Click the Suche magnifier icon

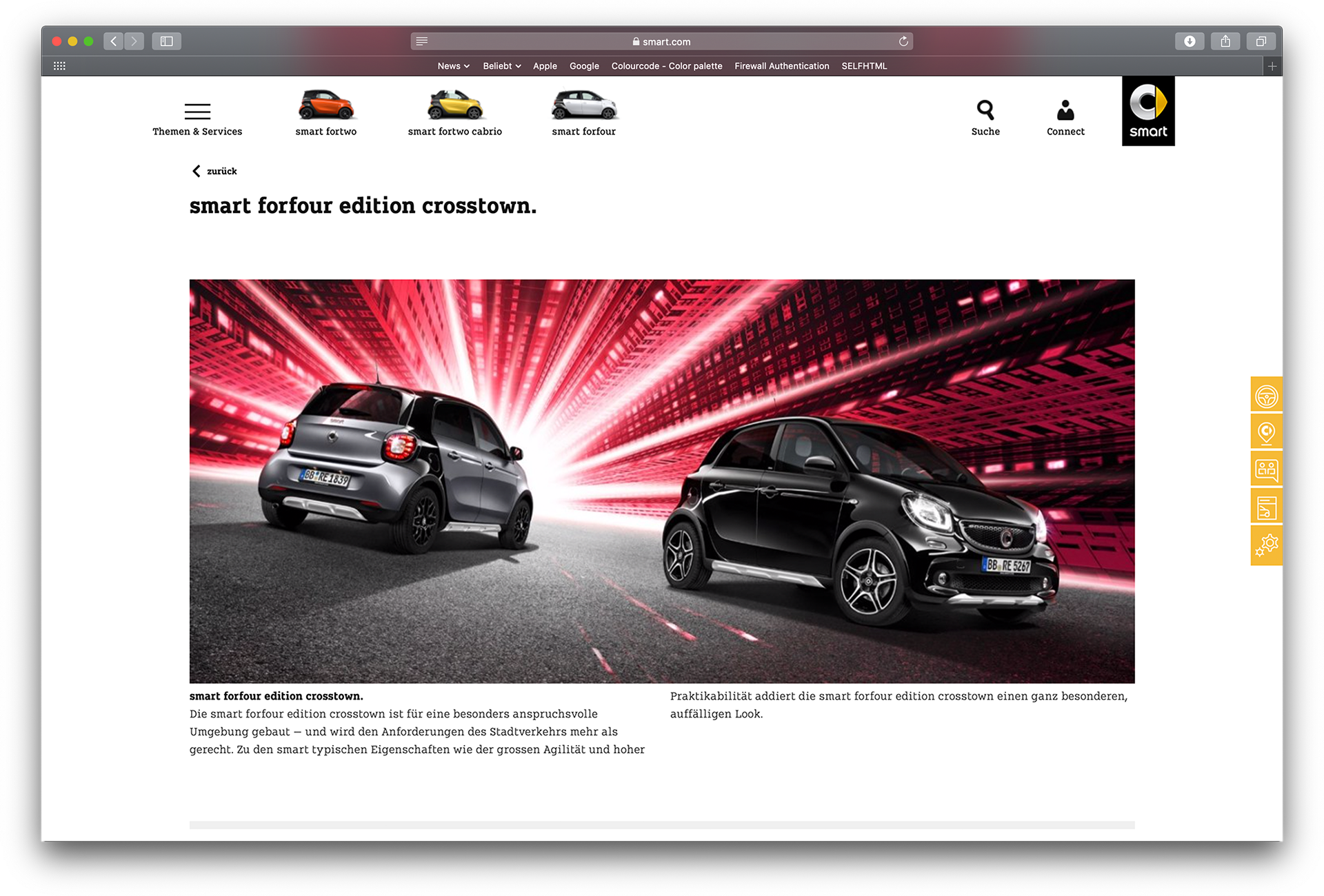(x=985, y=110)
